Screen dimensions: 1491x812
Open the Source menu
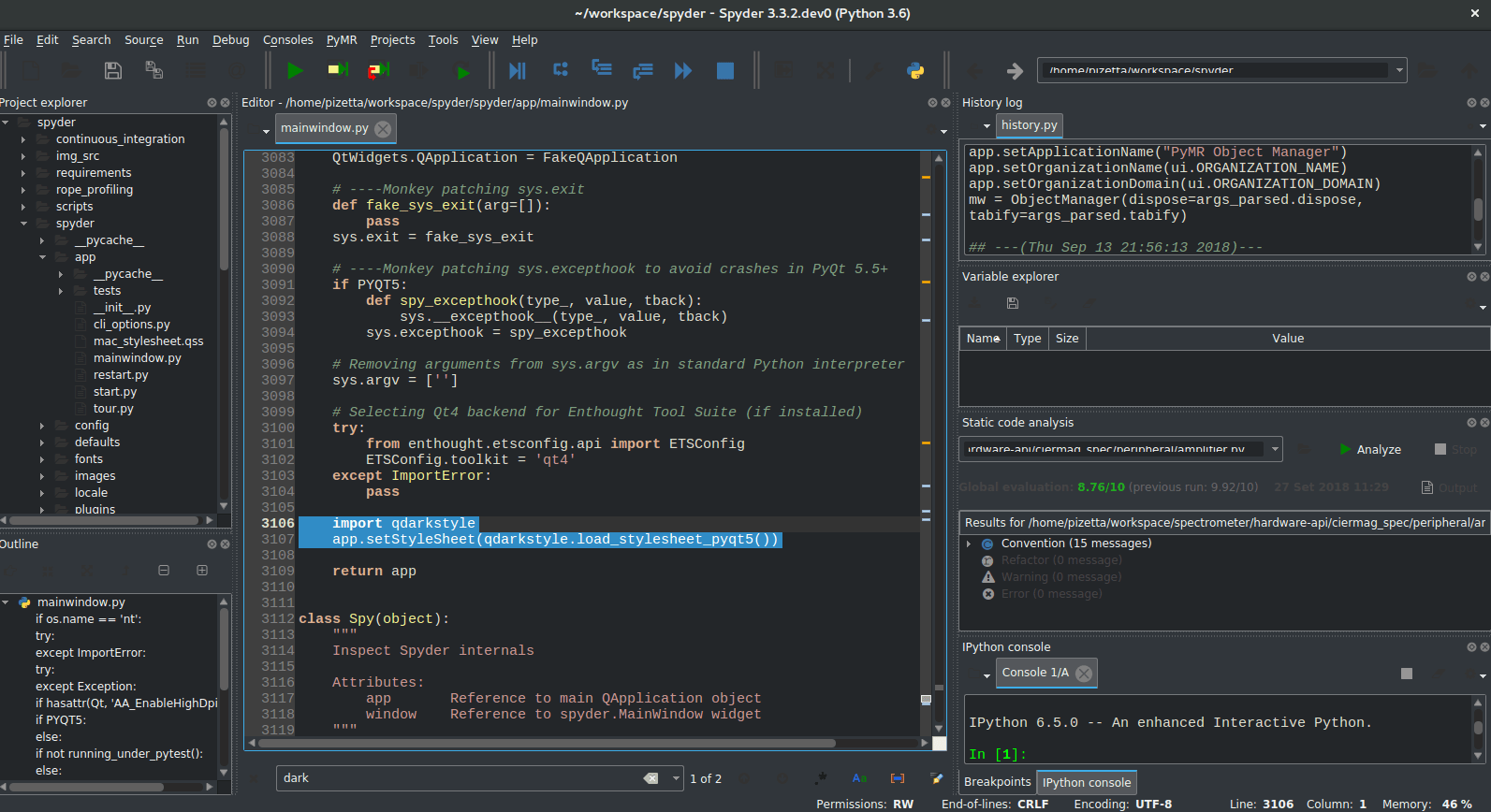[x=143, y=40]
